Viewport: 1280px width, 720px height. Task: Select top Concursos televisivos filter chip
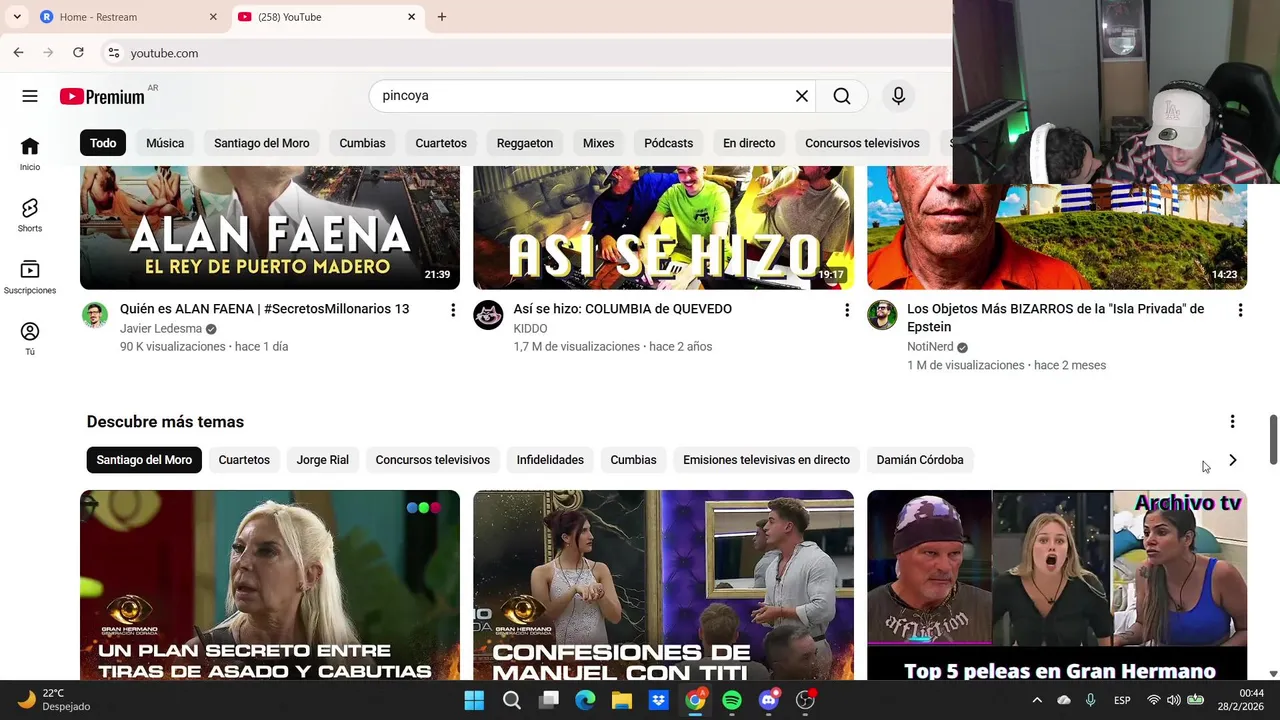[x=862, y=143]
